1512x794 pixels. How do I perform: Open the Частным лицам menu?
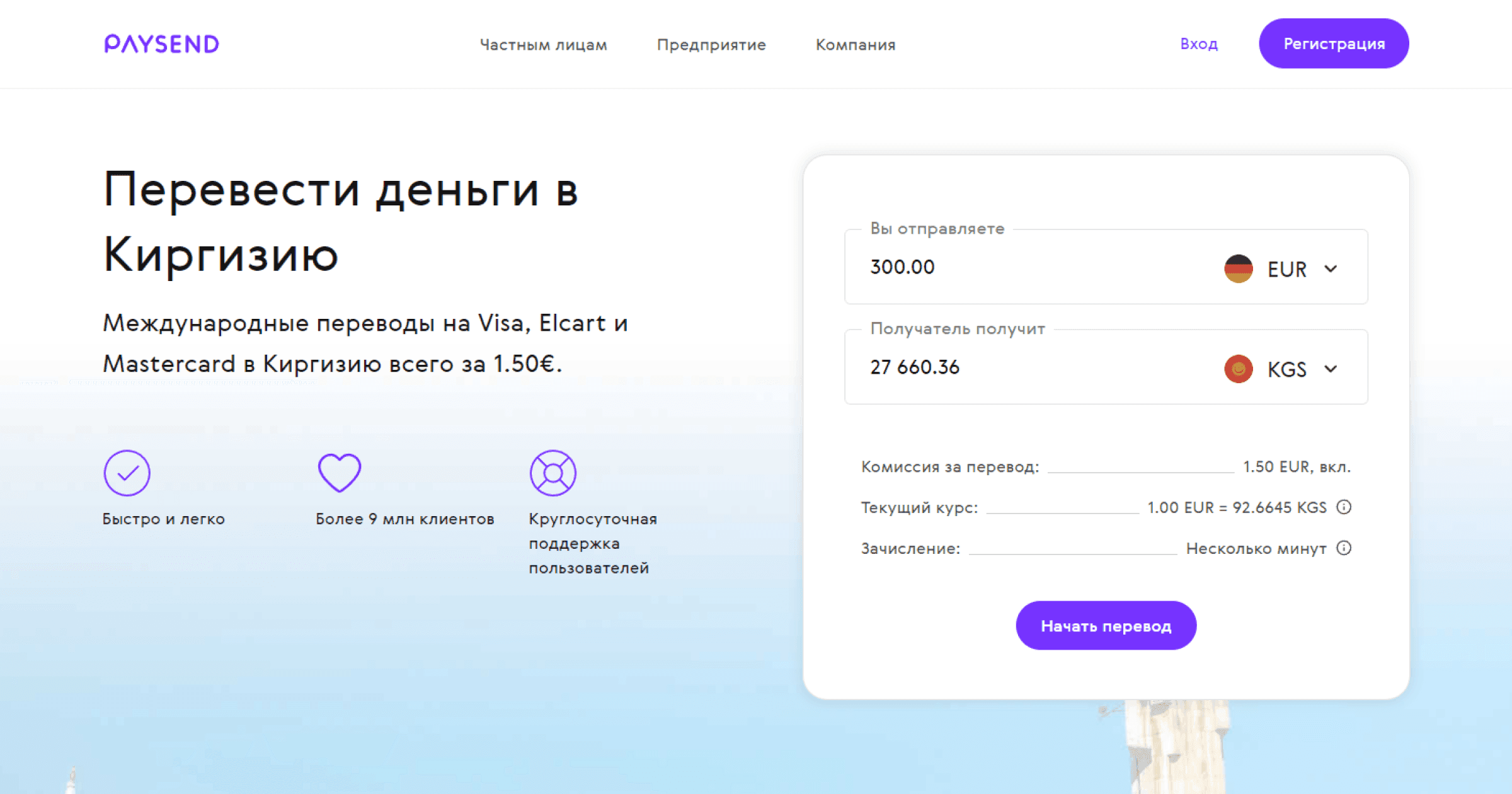544,45
